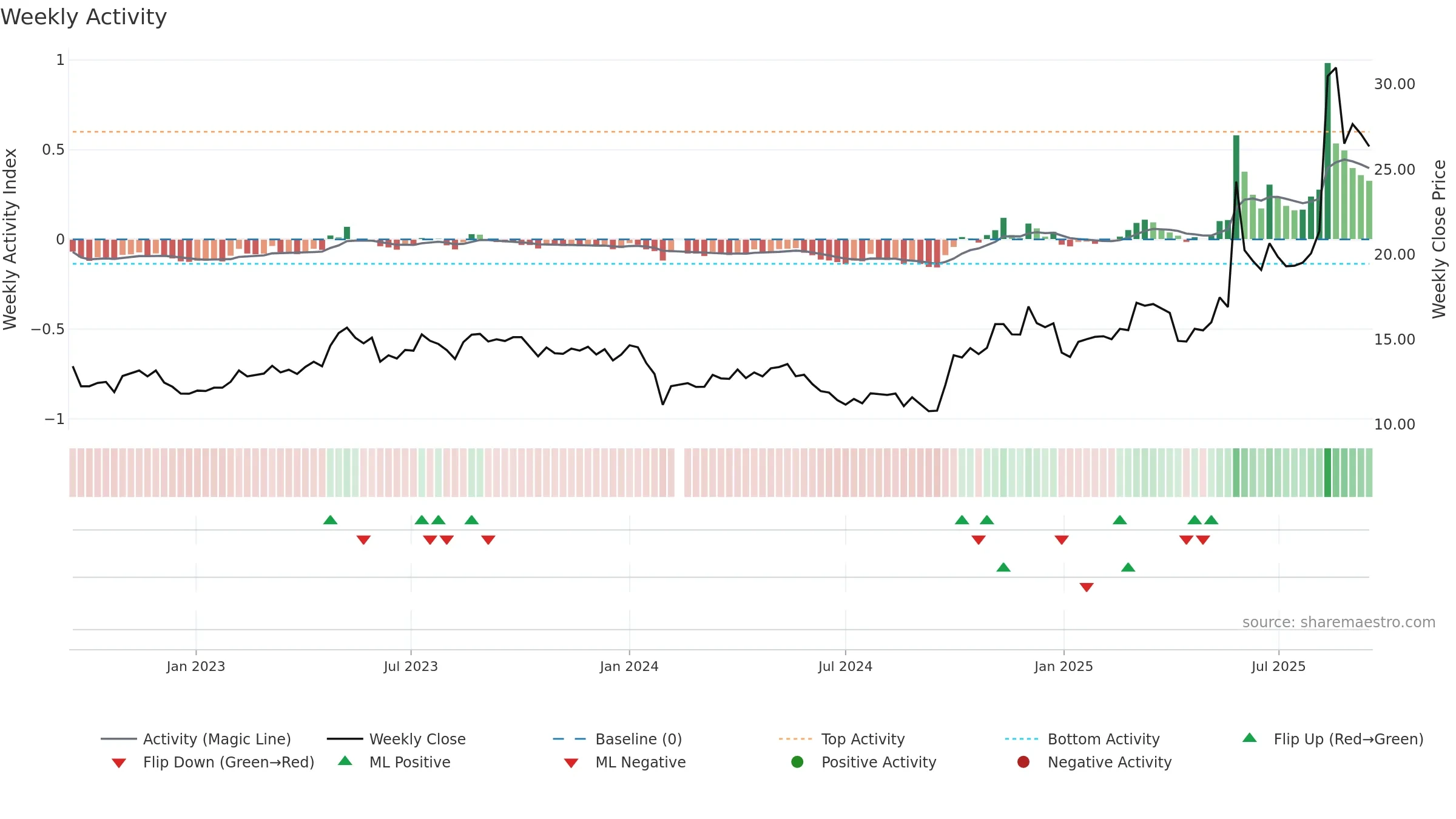Click the 10.00 price axis tick

[x=1394, y=424]
